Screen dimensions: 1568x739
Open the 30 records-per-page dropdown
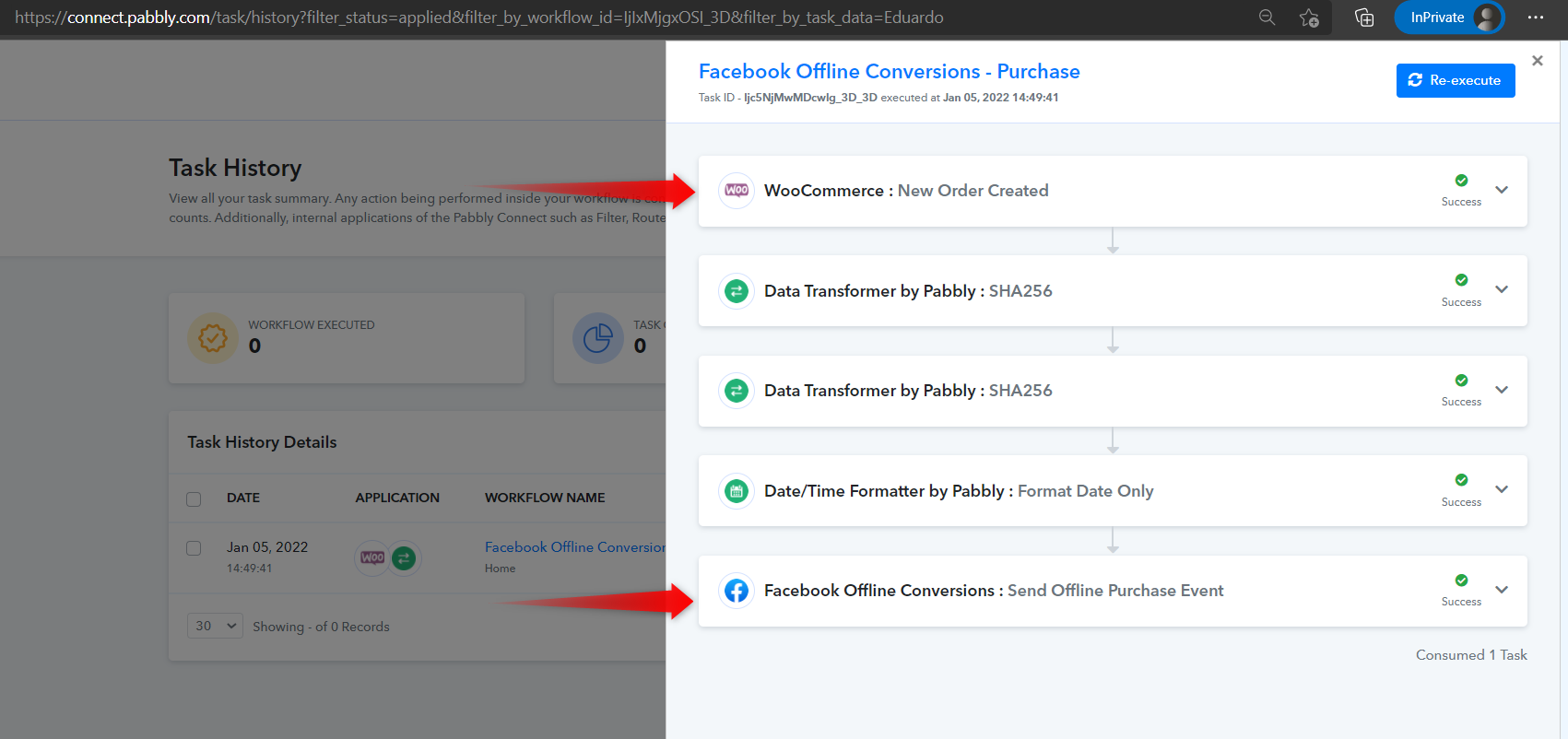click(215, 626)
